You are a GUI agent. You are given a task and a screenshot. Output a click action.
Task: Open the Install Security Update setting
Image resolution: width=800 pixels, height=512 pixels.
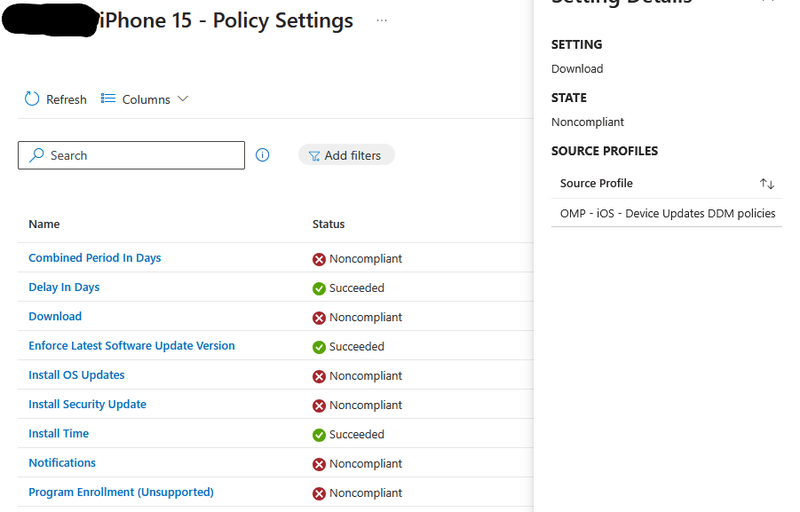tap(88, 404)
